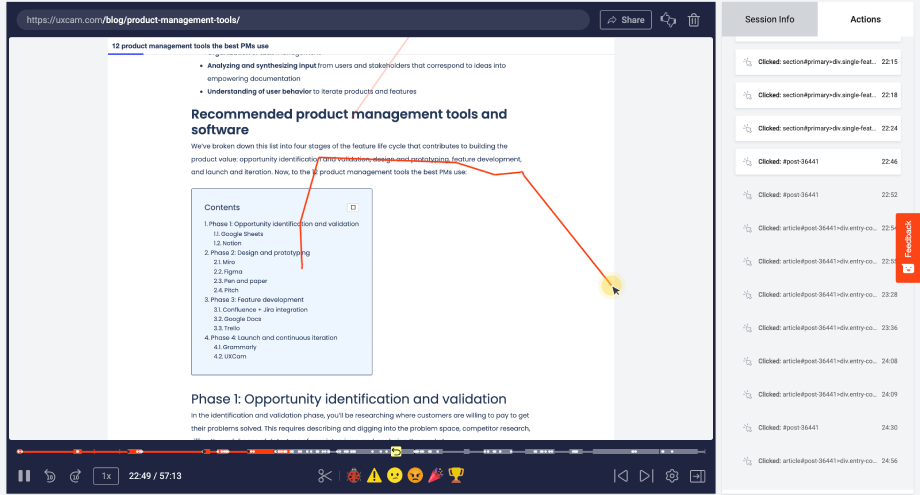Open Phase 2: Design and prototyping link

point(257,253)
